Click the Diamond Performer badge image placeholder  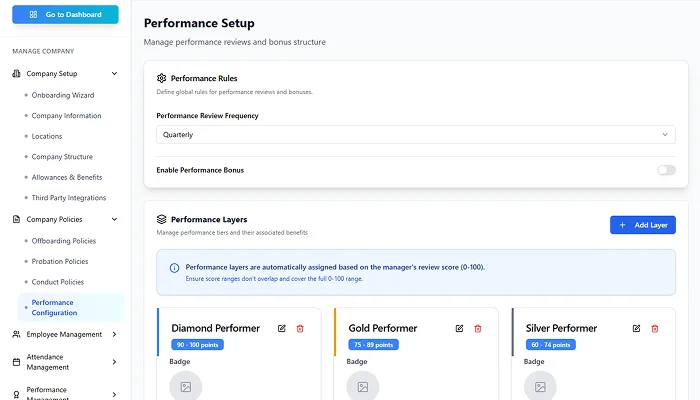[x=185, y=386]
